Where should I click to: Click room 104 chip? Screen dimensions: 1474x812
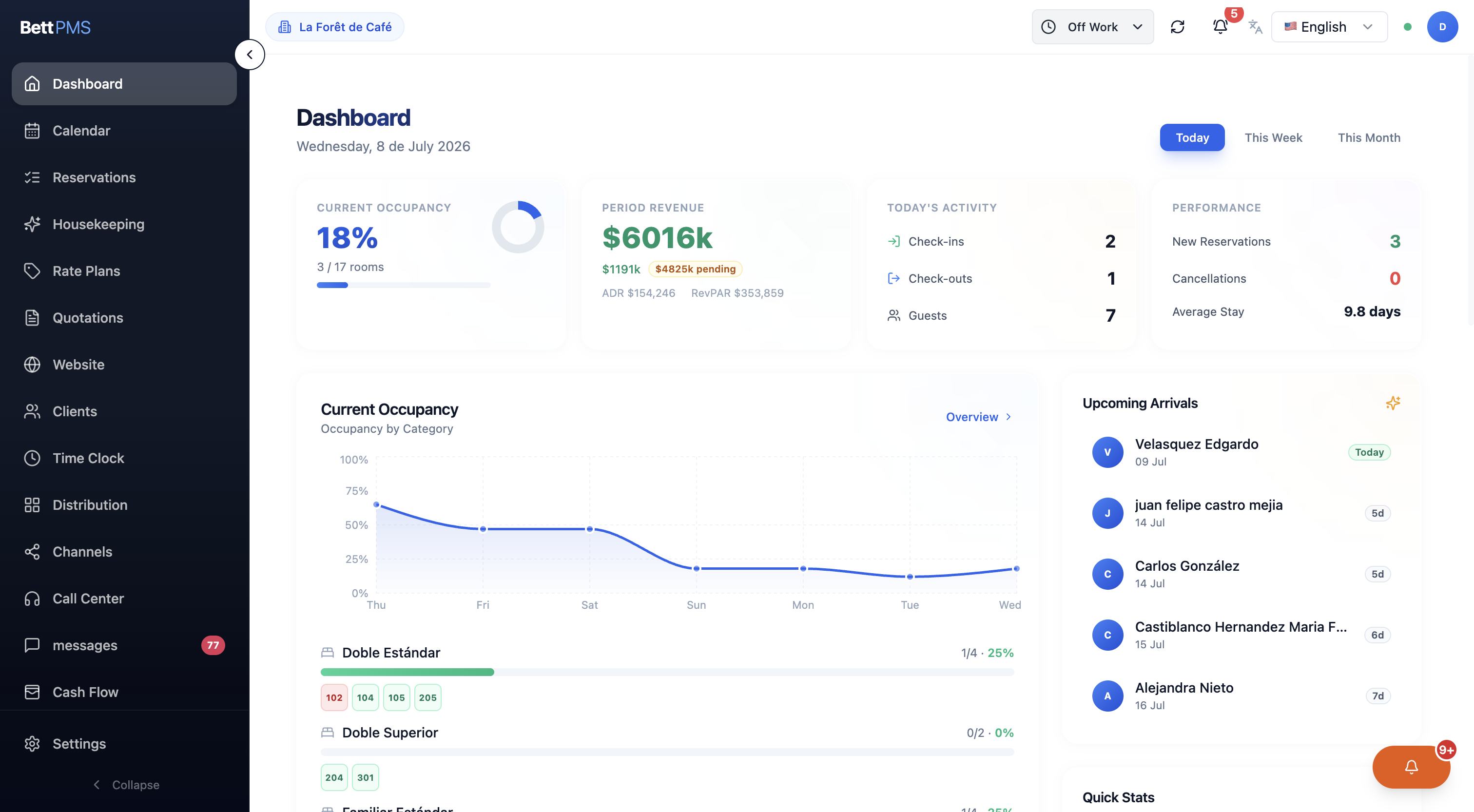[365, 697]
